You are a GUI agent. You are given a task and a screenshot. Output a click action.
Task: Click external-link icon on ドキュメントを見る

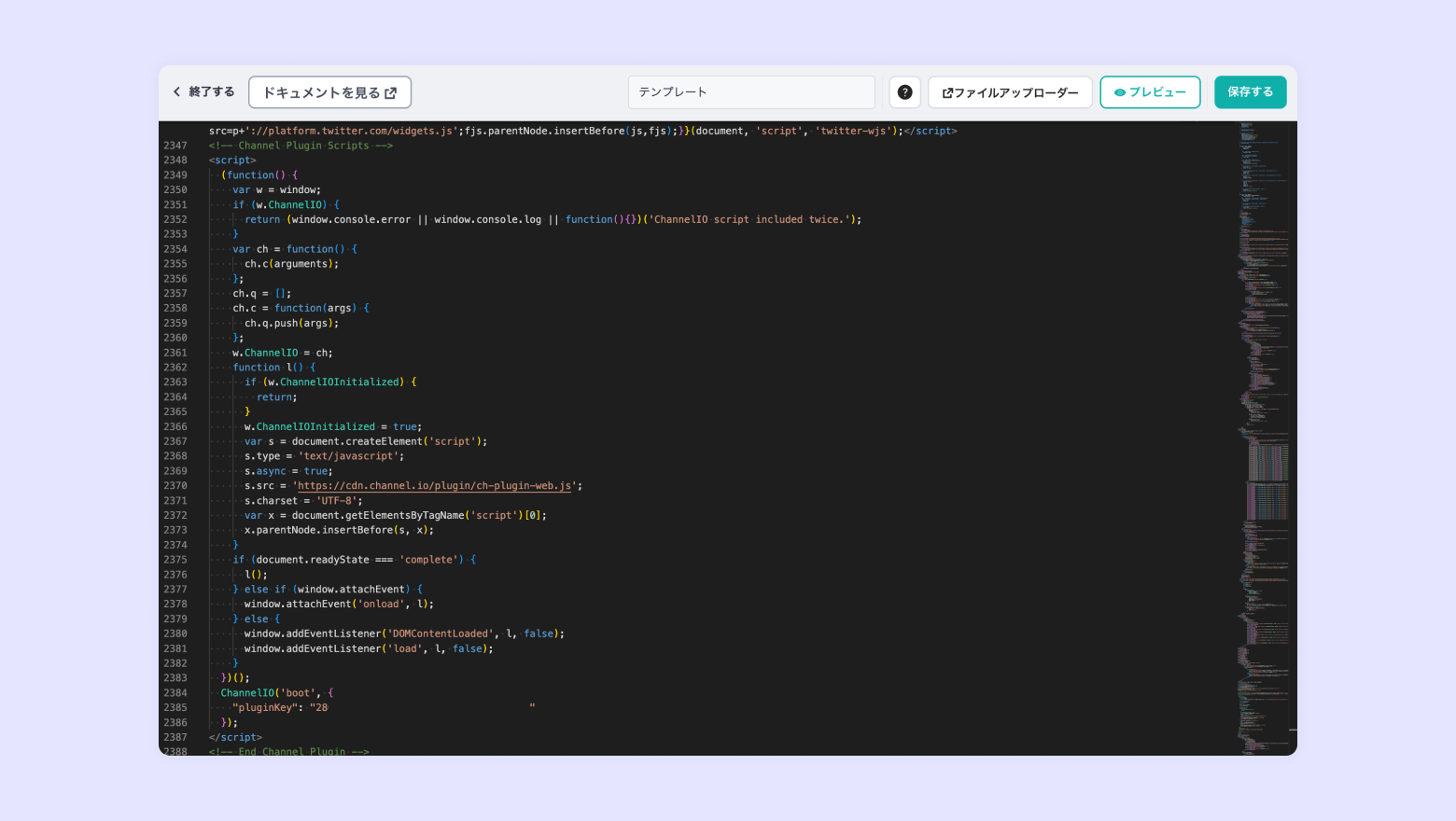391,92
